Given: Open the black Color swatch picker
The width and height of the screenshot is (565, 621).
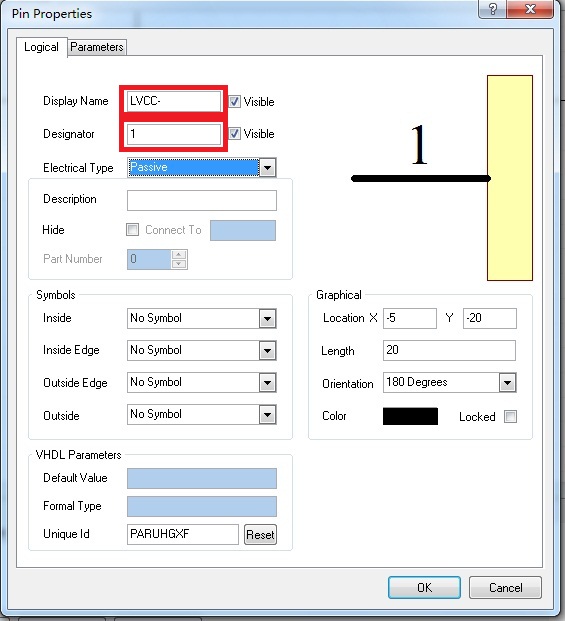Looking at the screenshot, I should (x=410, y=416).
